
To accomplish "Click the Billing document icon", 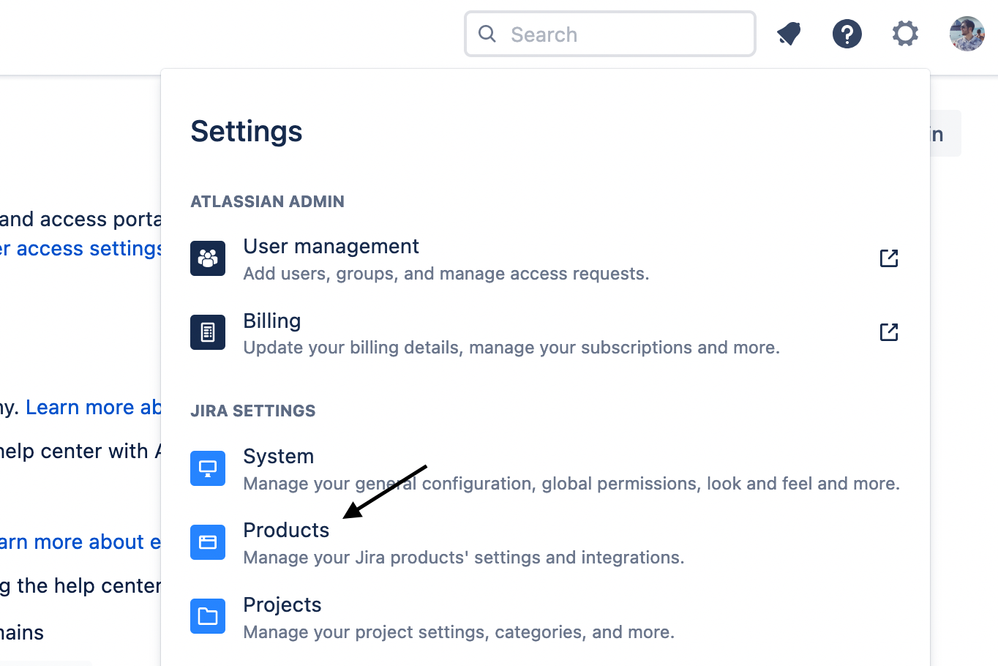I will (207, 332).
